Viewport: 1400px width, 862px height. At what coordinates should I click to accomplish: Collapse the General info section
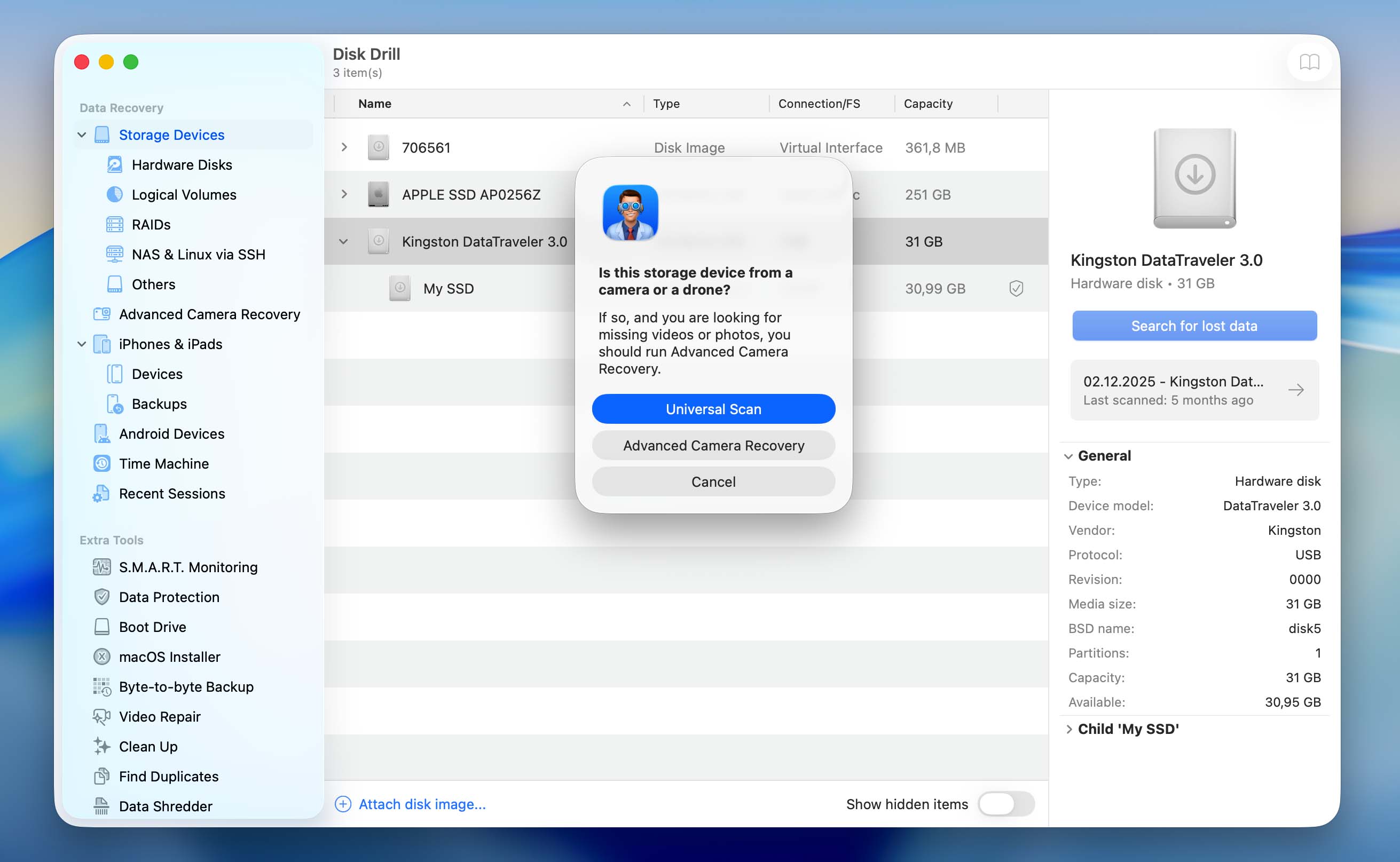pyautogui.click(x=1068, y=456)
